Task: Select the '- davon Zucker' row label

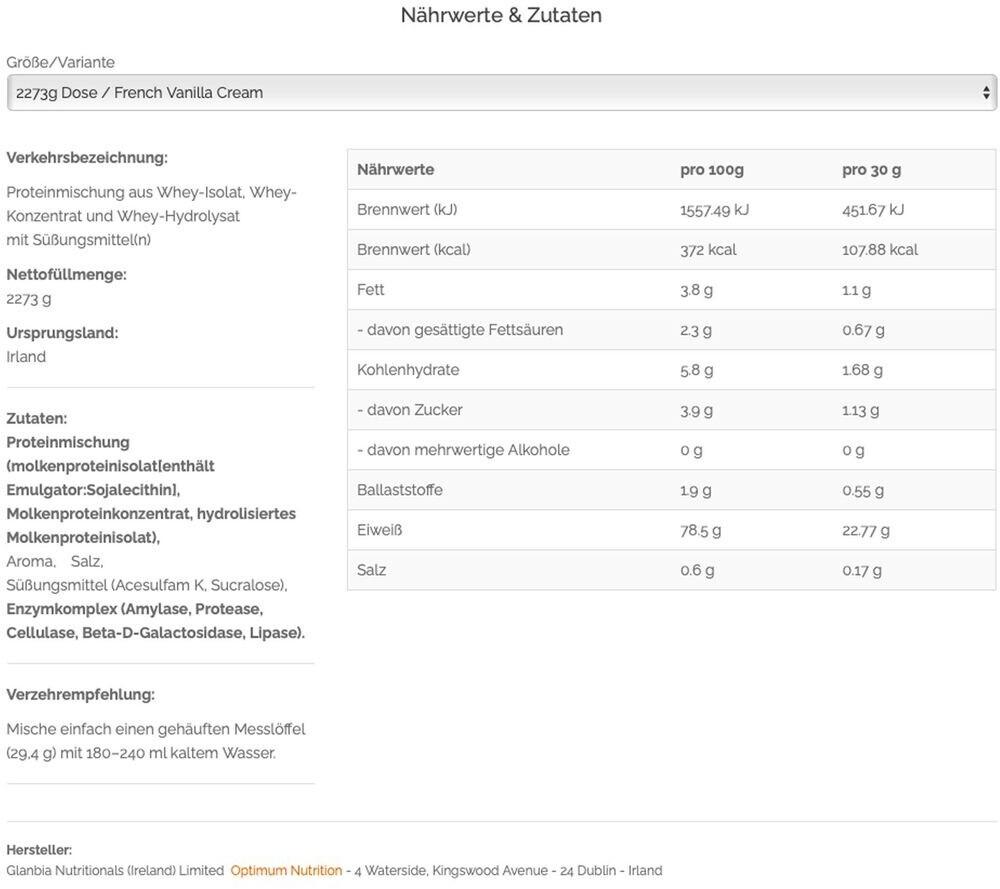Action: click(410, 410)
